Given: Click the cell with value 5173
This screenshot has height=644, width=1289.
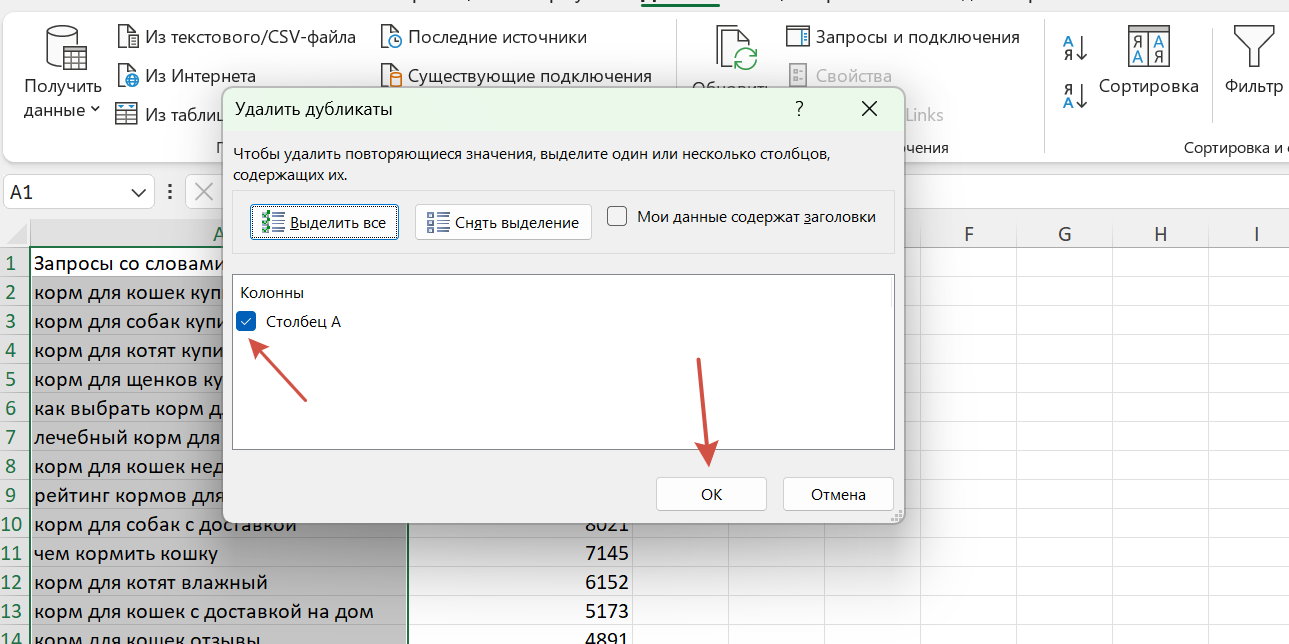Looking at the screenshot, I should pyautogui.click(x=520, y=611).
